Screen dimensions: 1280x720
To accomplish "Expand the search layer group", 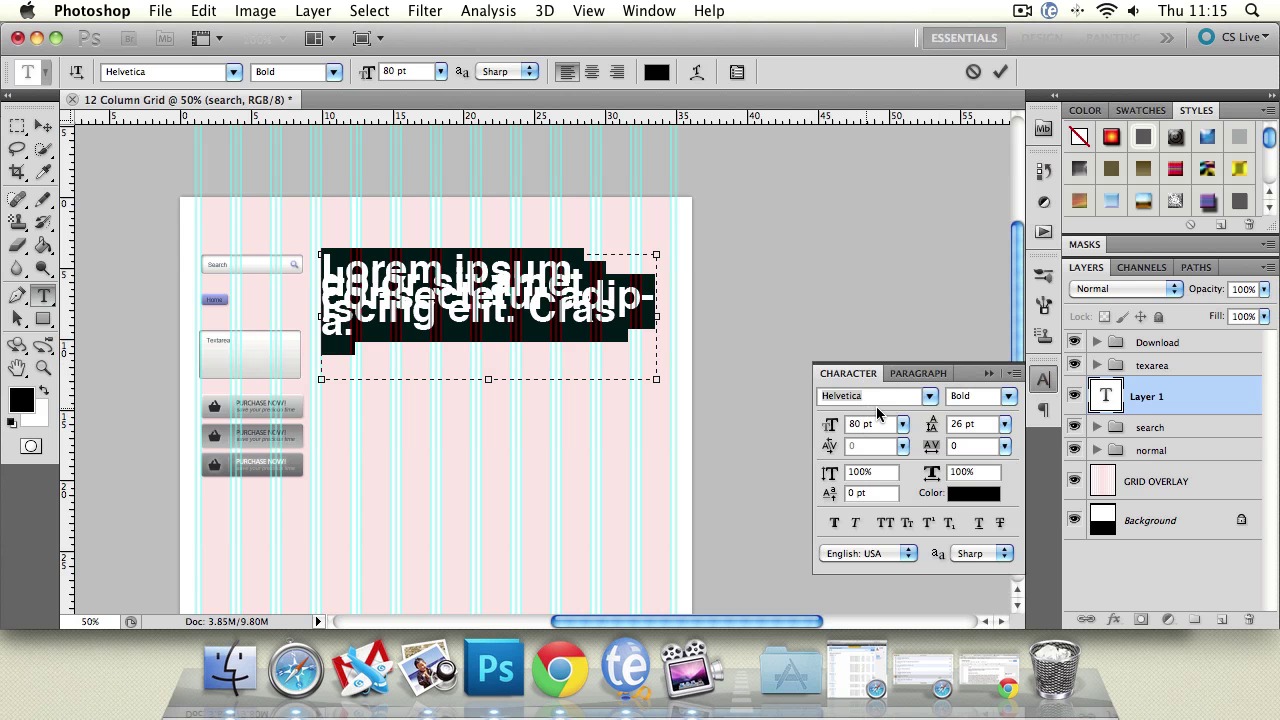I will click(1097, 427).
